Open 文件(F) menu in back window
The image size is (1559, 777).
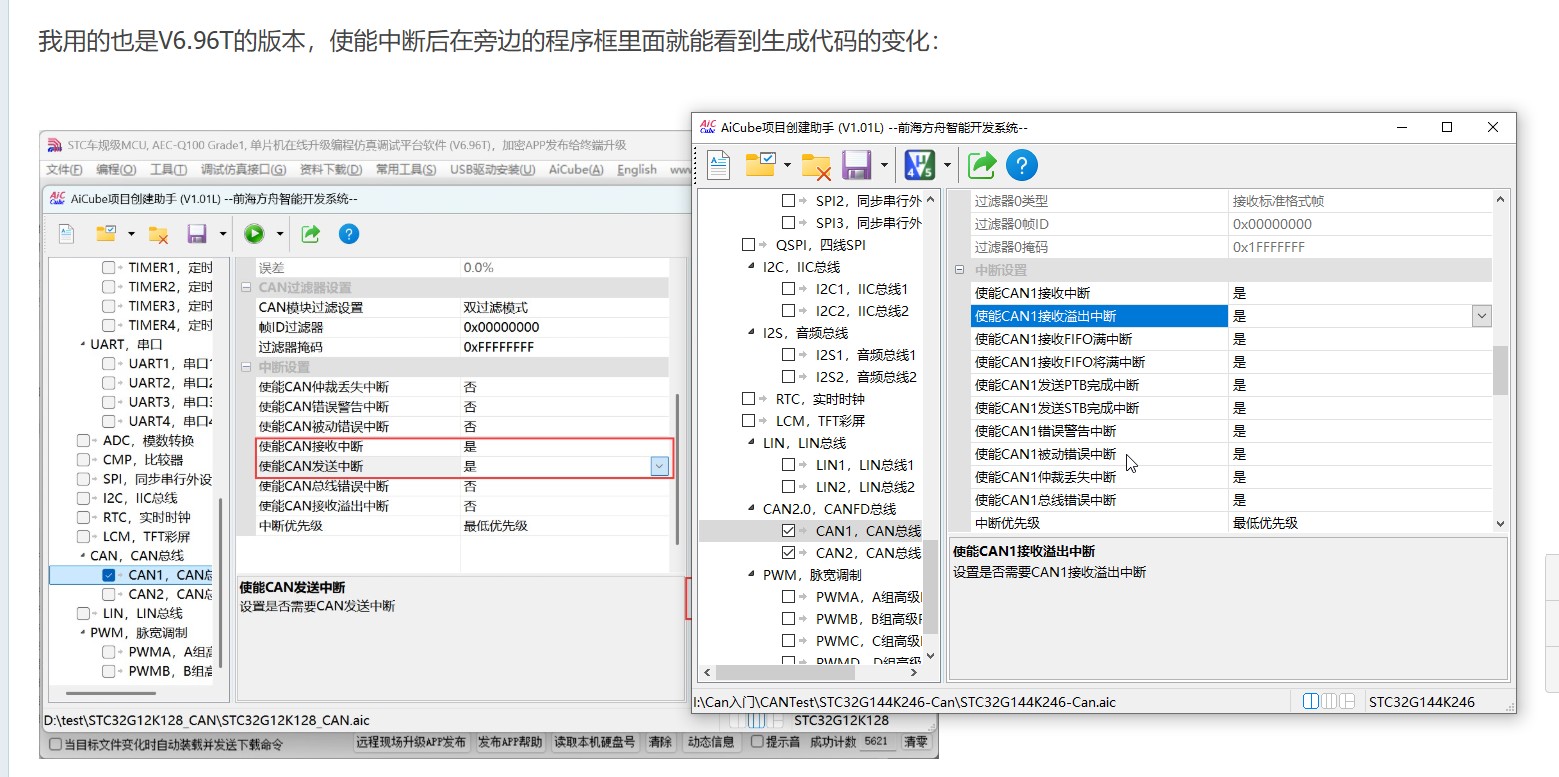(64, 170)
